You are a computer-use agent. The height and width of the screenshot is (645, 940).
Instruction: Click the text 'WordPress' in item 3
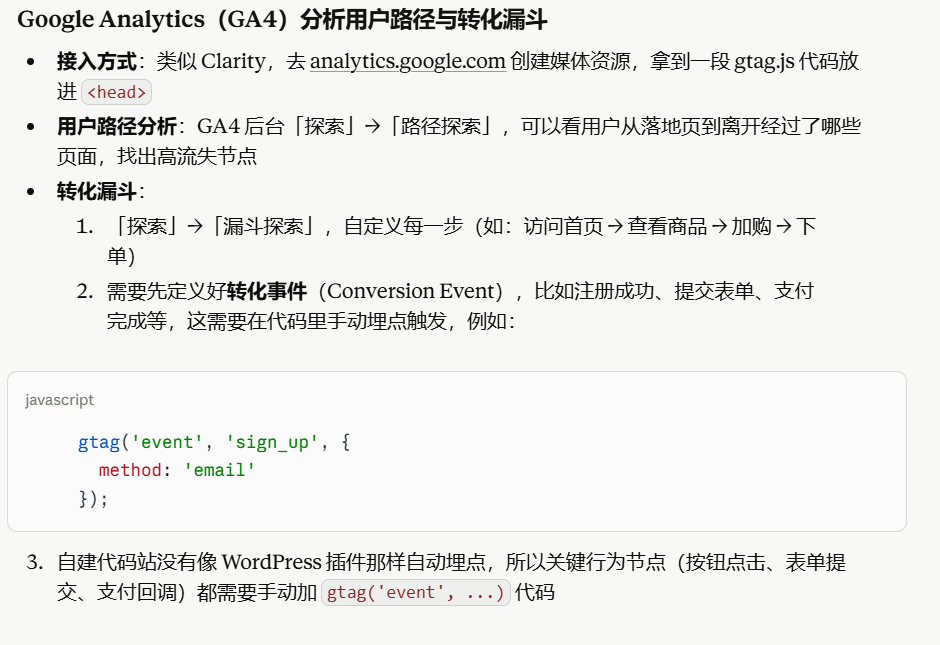tap(272, 562)
